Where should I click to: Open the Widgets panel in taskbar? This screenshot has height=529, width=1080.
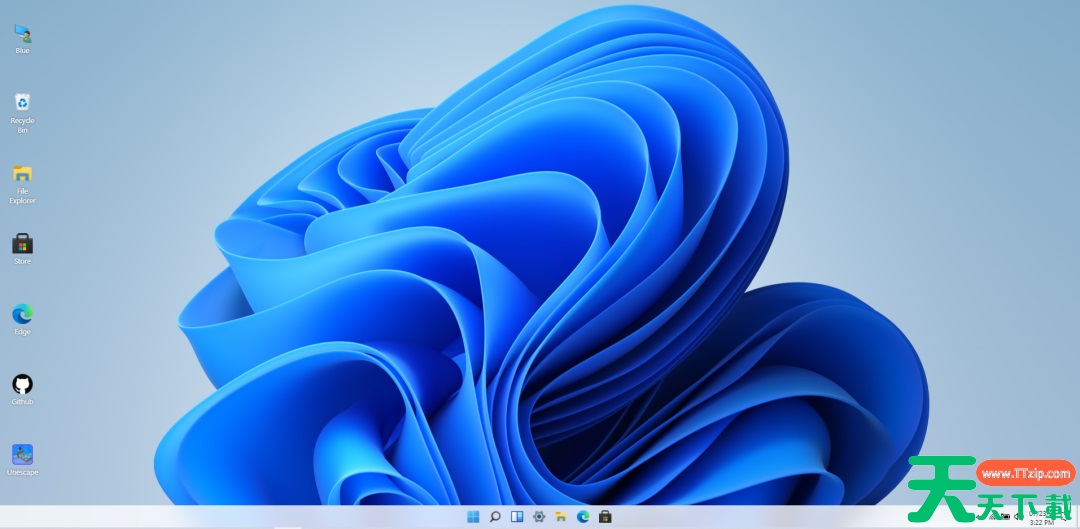click(x=517, y=517)
